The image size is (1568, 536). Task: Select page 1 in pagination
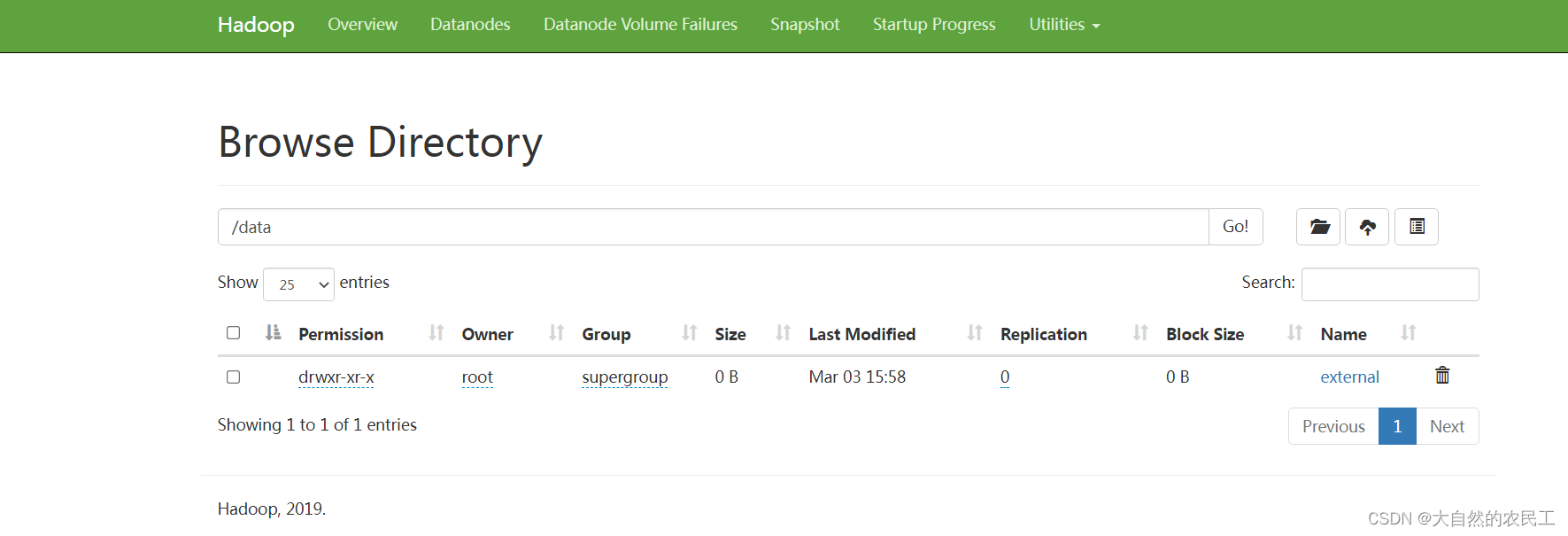coord(1397,426)
